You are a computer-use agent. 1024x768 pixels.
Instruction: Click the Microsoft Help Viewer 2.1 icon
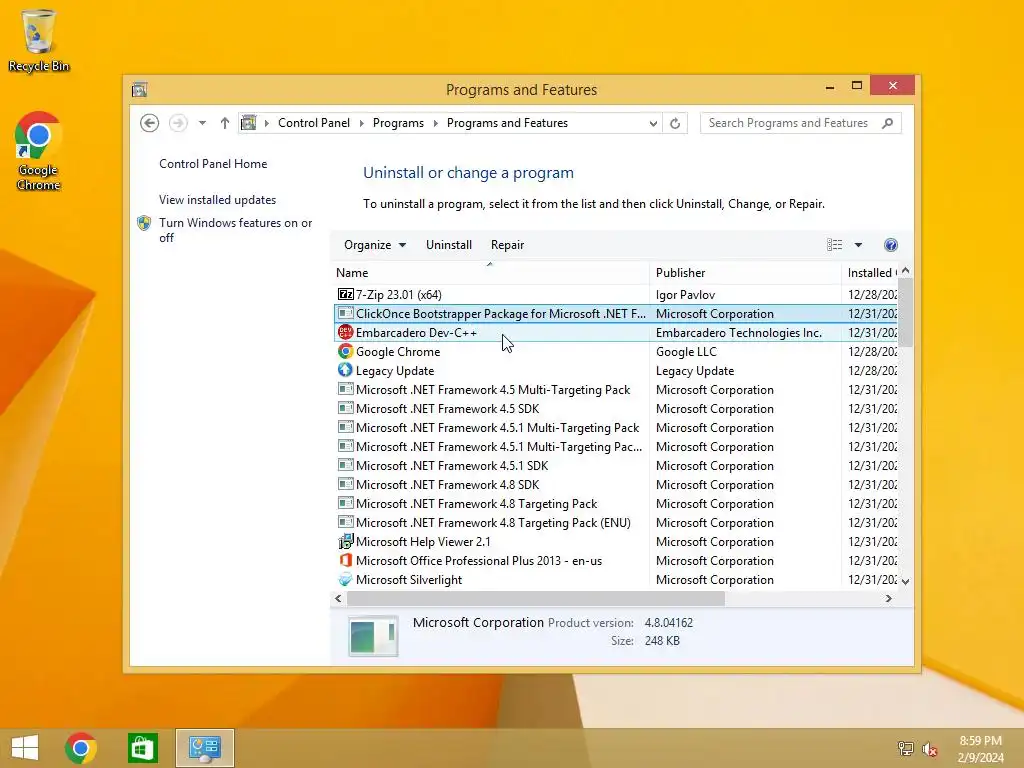click(345, 541)
